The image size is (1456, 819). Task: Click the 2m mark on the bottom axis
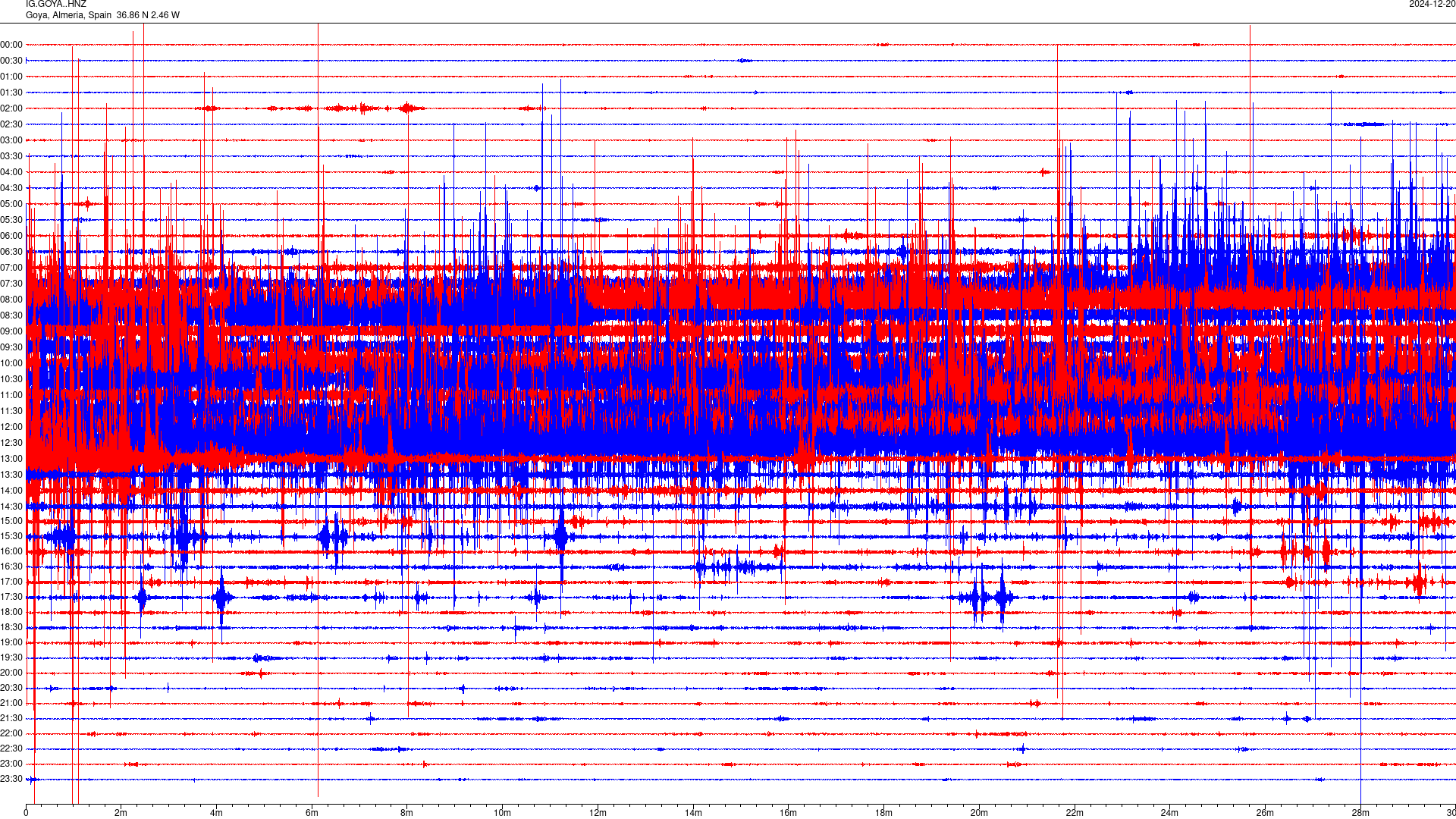(121, 813)
